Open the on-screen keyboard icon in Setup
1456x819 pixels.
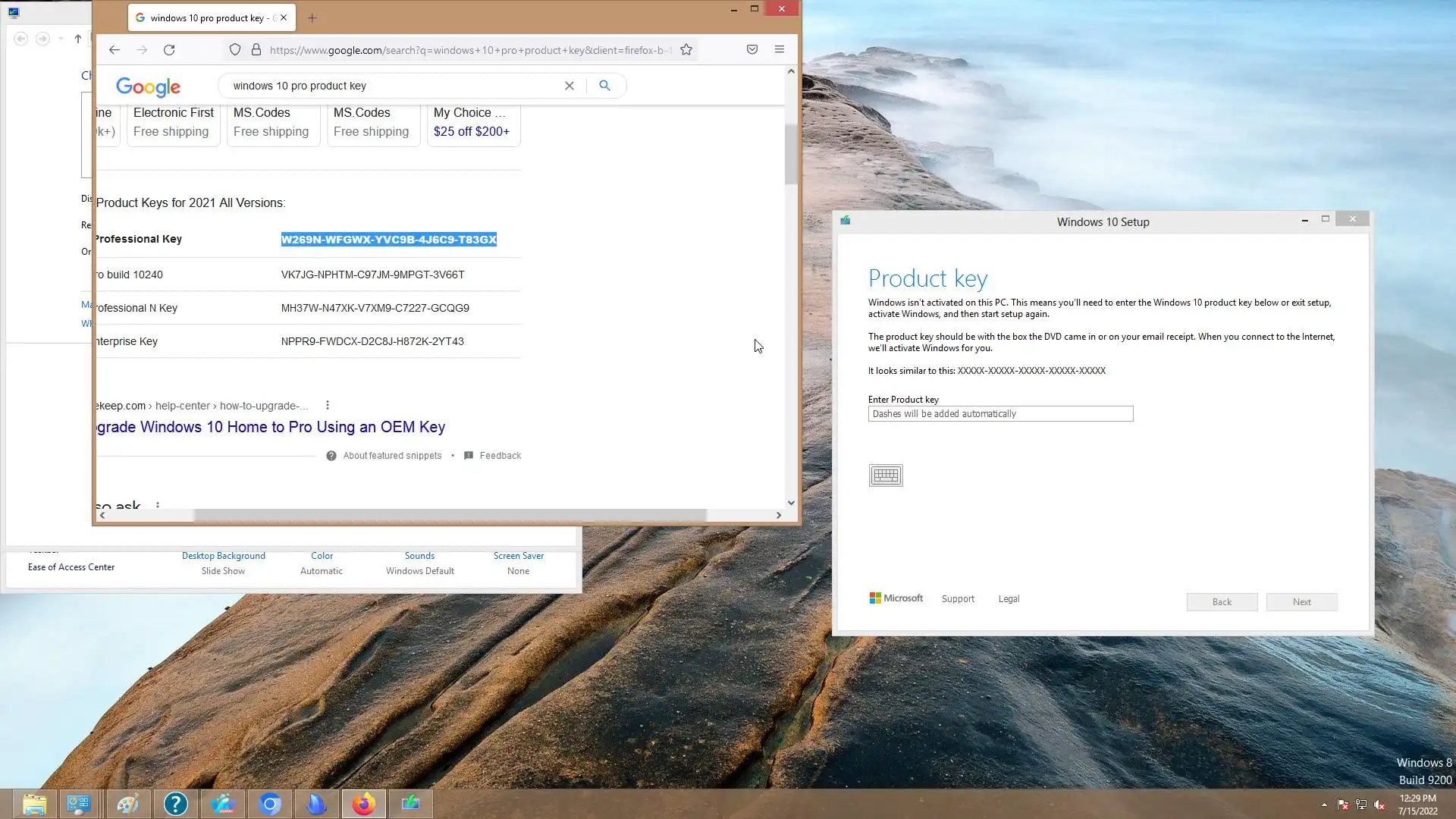click(x=885, y=475)
